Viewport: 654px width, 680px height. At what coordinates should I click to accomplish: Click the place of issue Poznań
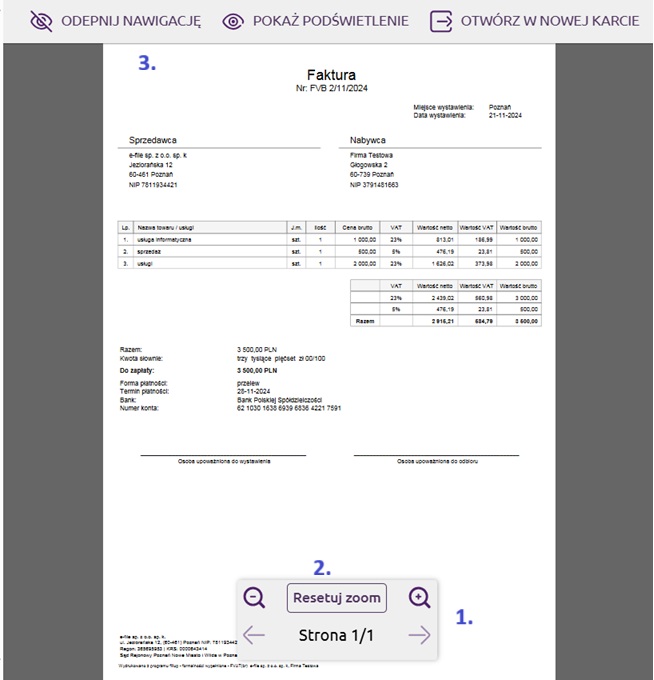[x=500, y=107]
